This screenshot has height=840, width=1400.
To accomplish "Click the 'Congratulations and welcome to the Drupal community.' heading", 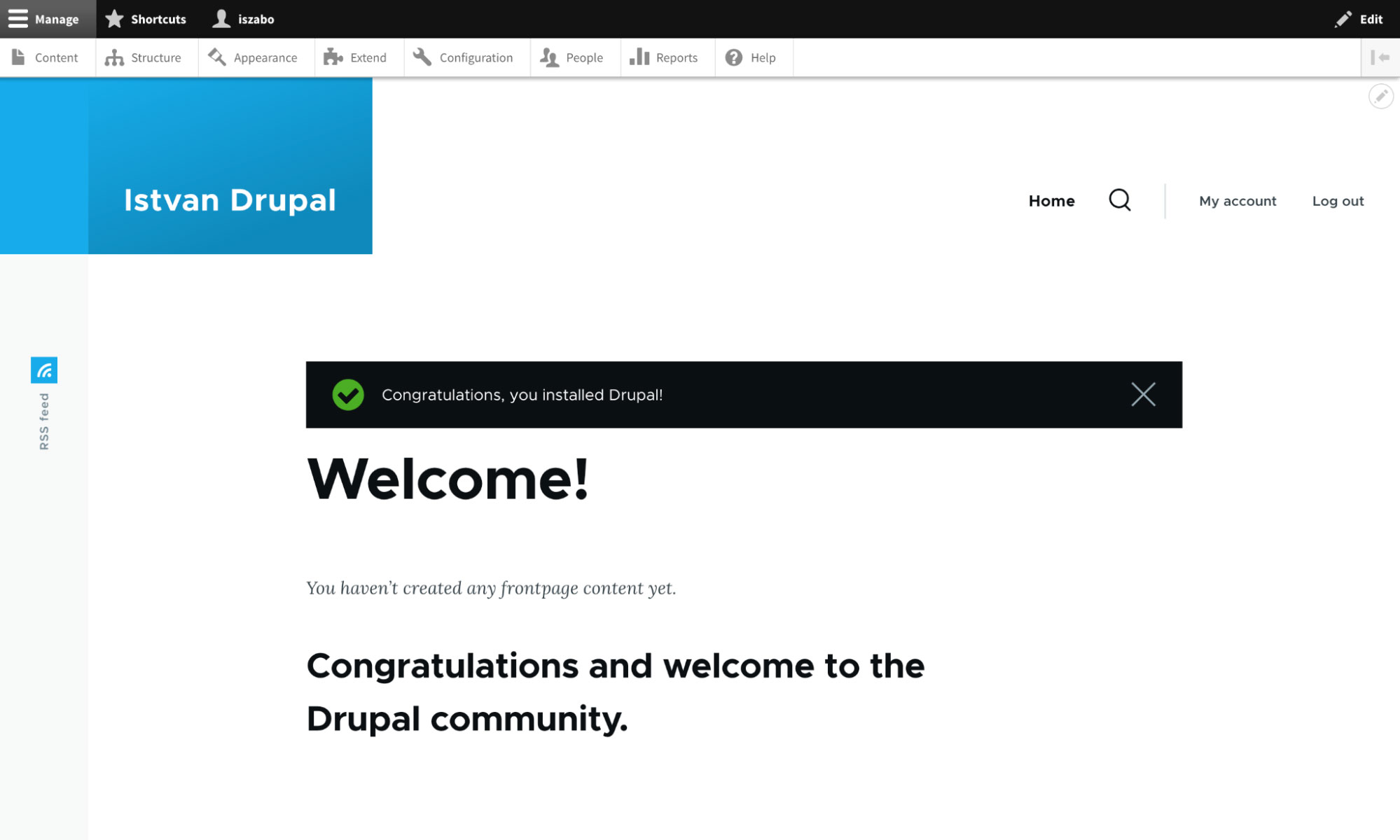I will pyautogui.click(x=616, y=692).
